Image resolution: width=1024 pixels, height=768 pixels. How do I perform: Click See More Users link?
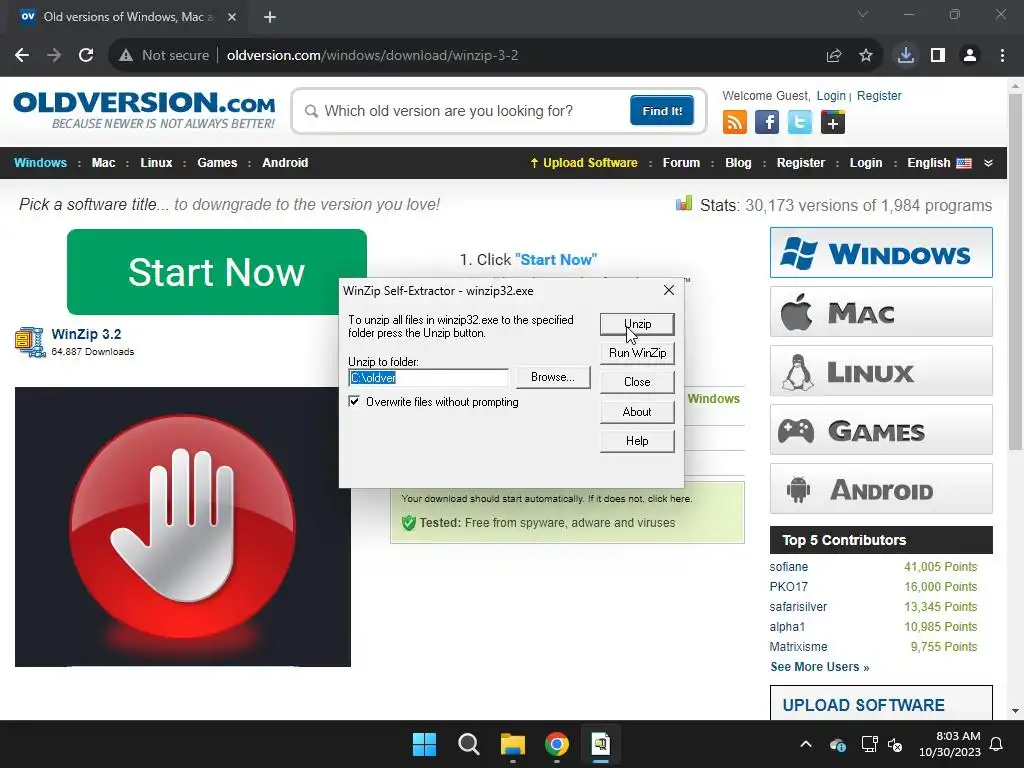[x=820, y=667]
